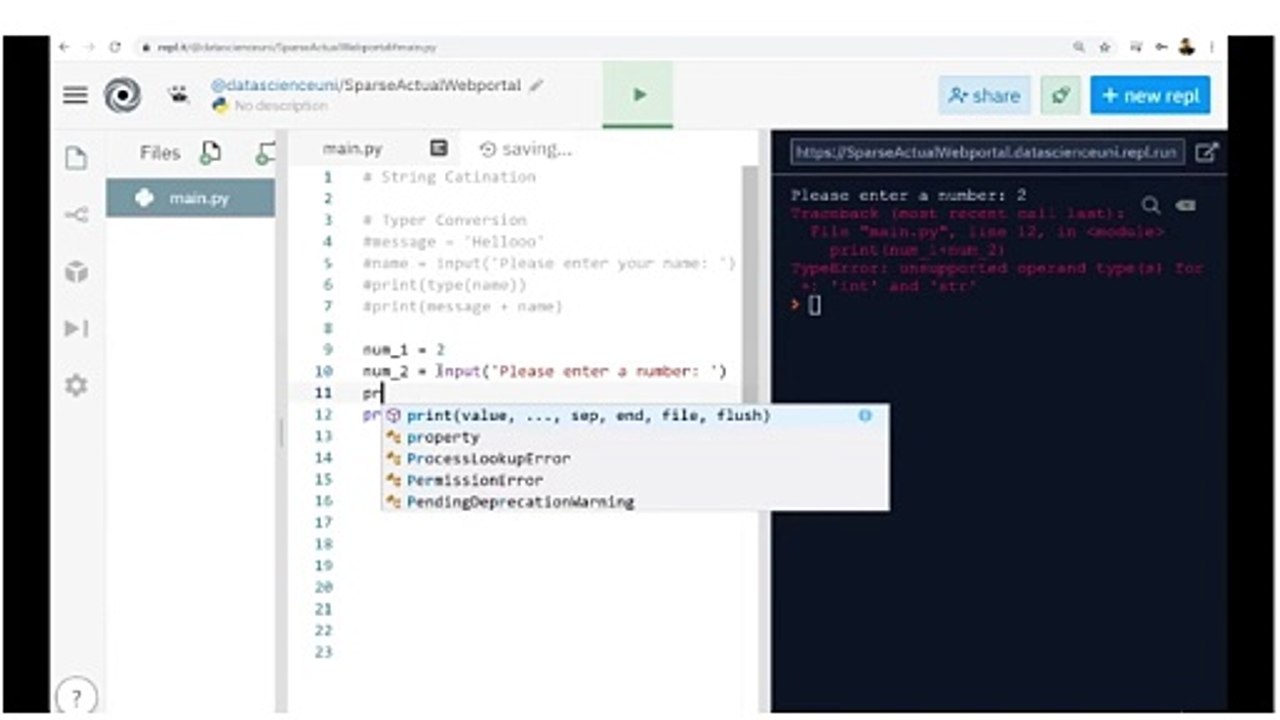Edit repl name with pencil icon
The image size is (1280, 720).
[x=536, y=86]
